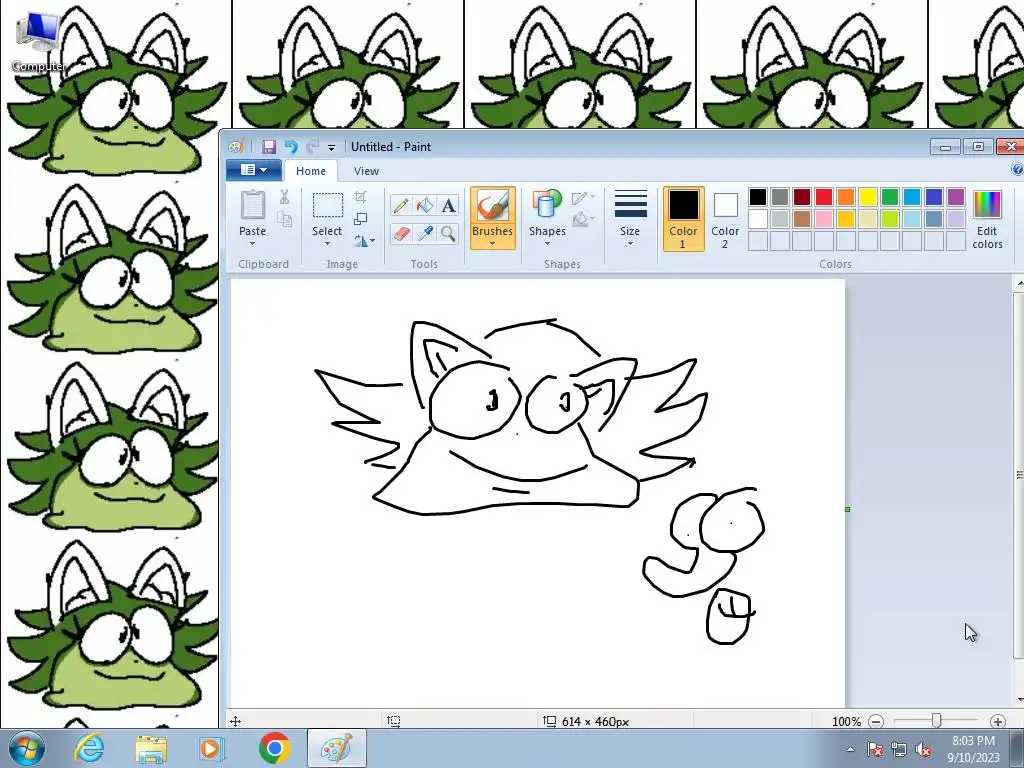Click the 100% zoom level text
Viewport: 1024px width, 768px height.
(x=846, y=722)
